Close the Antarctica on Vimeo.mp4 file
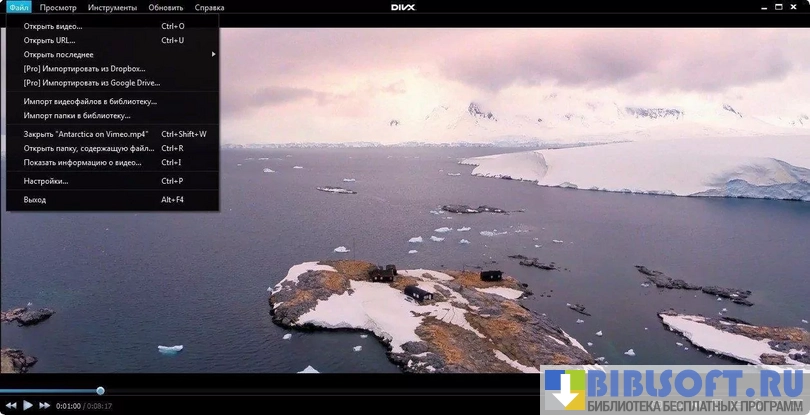The width and height of the screenshot is (810, 415). point(85,134)
